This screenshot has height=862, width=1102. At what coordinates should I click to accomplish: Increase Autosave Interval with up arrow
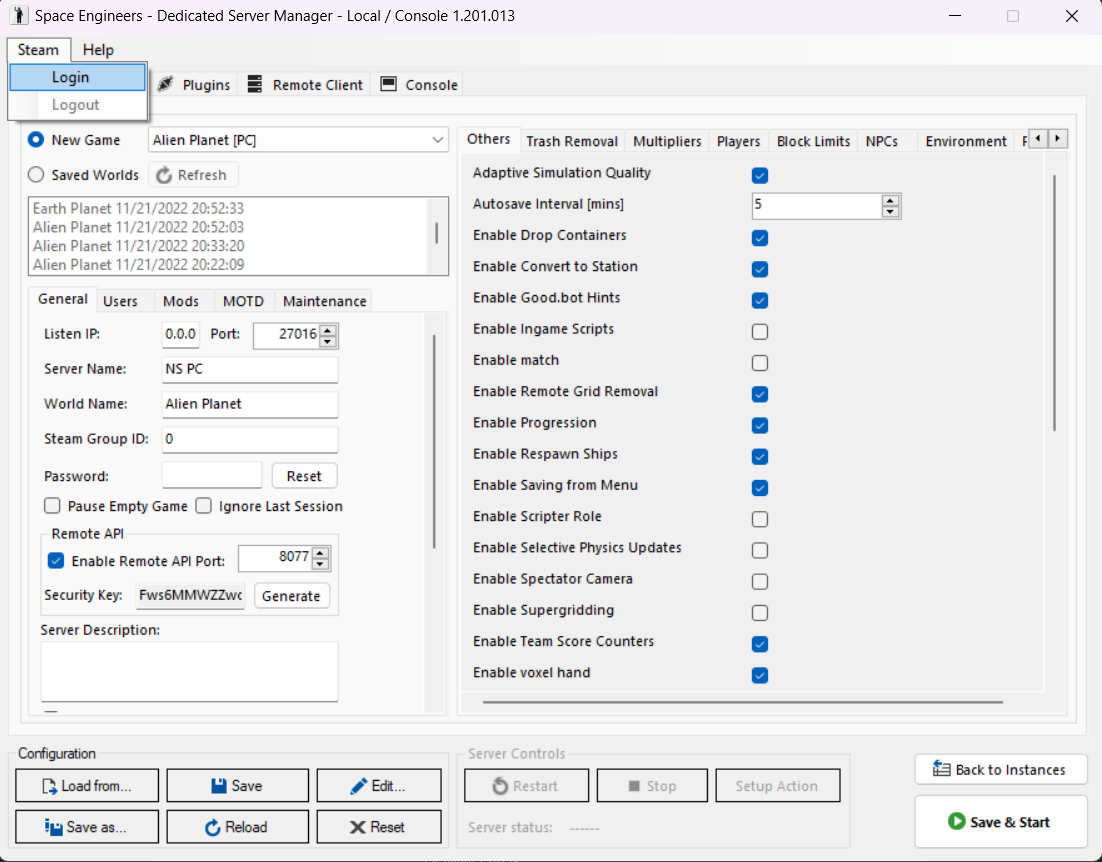(890, 200)
